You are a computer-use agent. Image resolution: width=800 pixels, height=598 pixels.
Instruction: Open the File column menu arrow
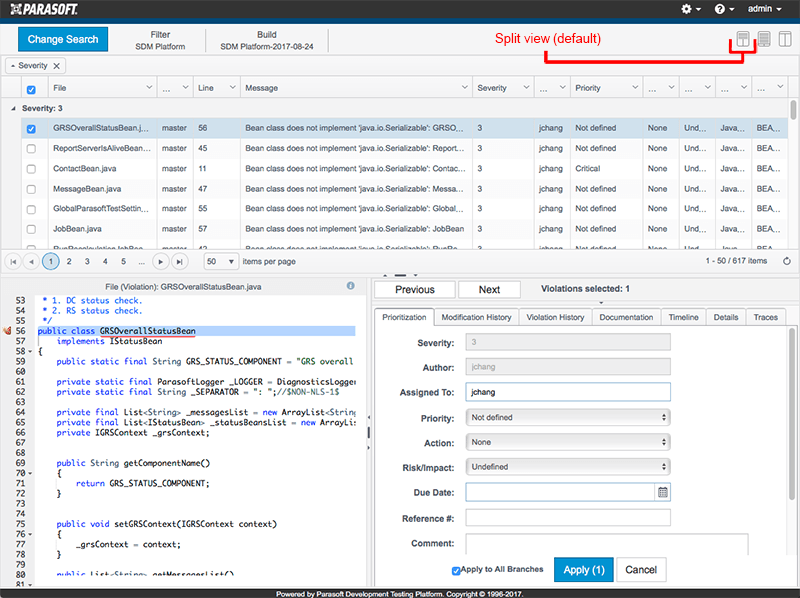149,87
